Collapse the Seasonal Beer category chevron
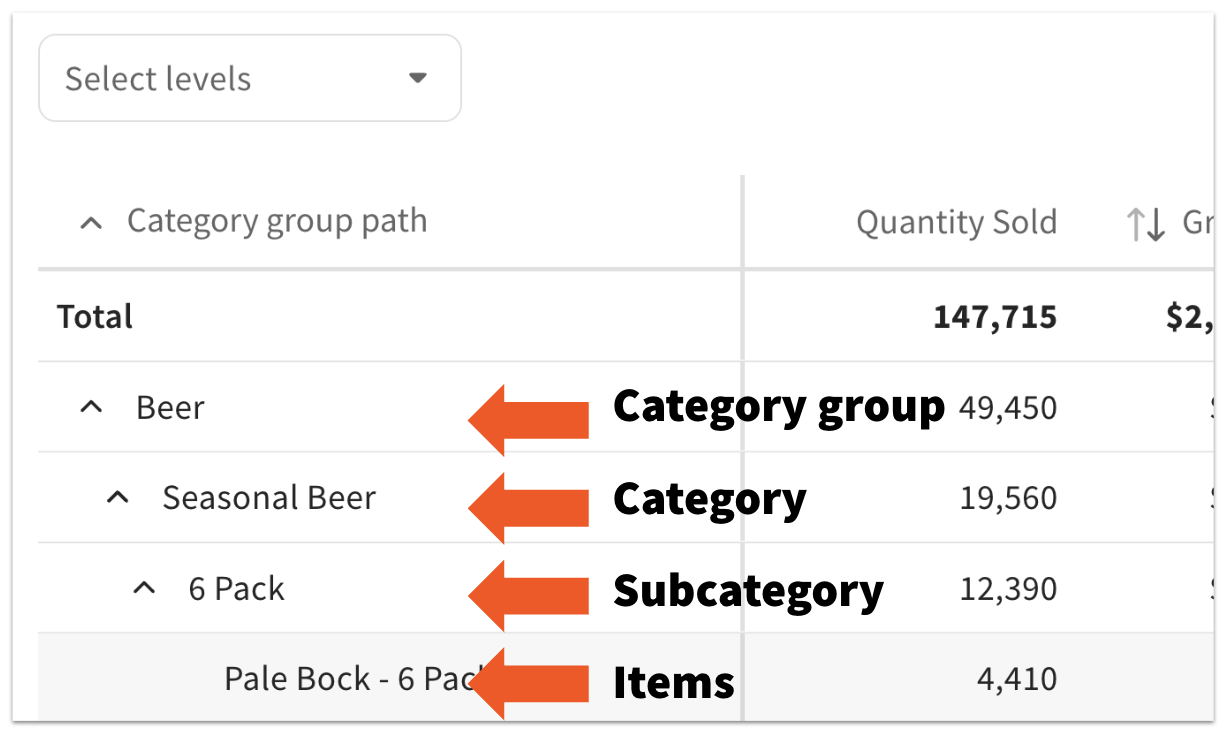The width and height of the screenshot is (1228, 740). 118,497
